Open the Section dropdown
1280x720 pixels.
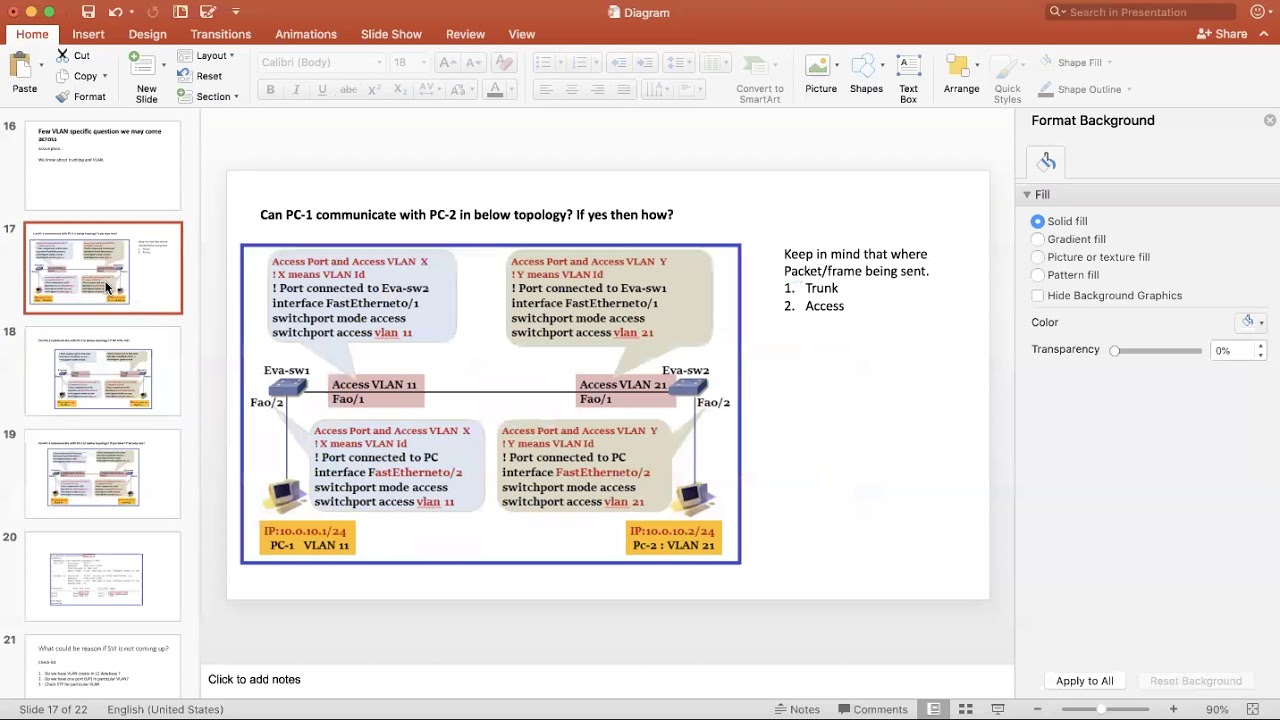pyautogui.click(x=208, y=97)
